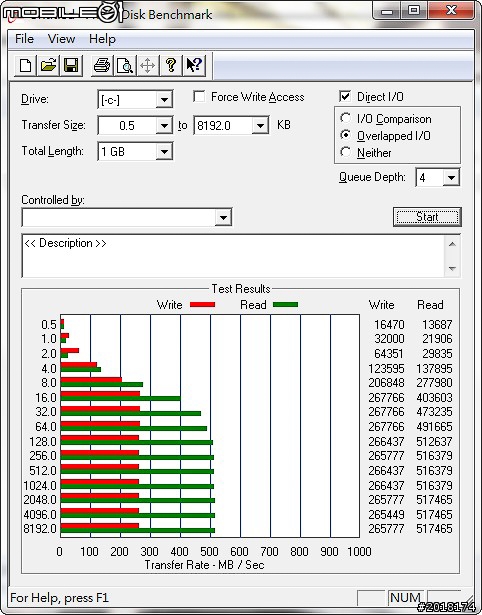Viewport: 482px width, 615px height.
Task: Select the I/O Comparison radio option
Action: point(346,118)
